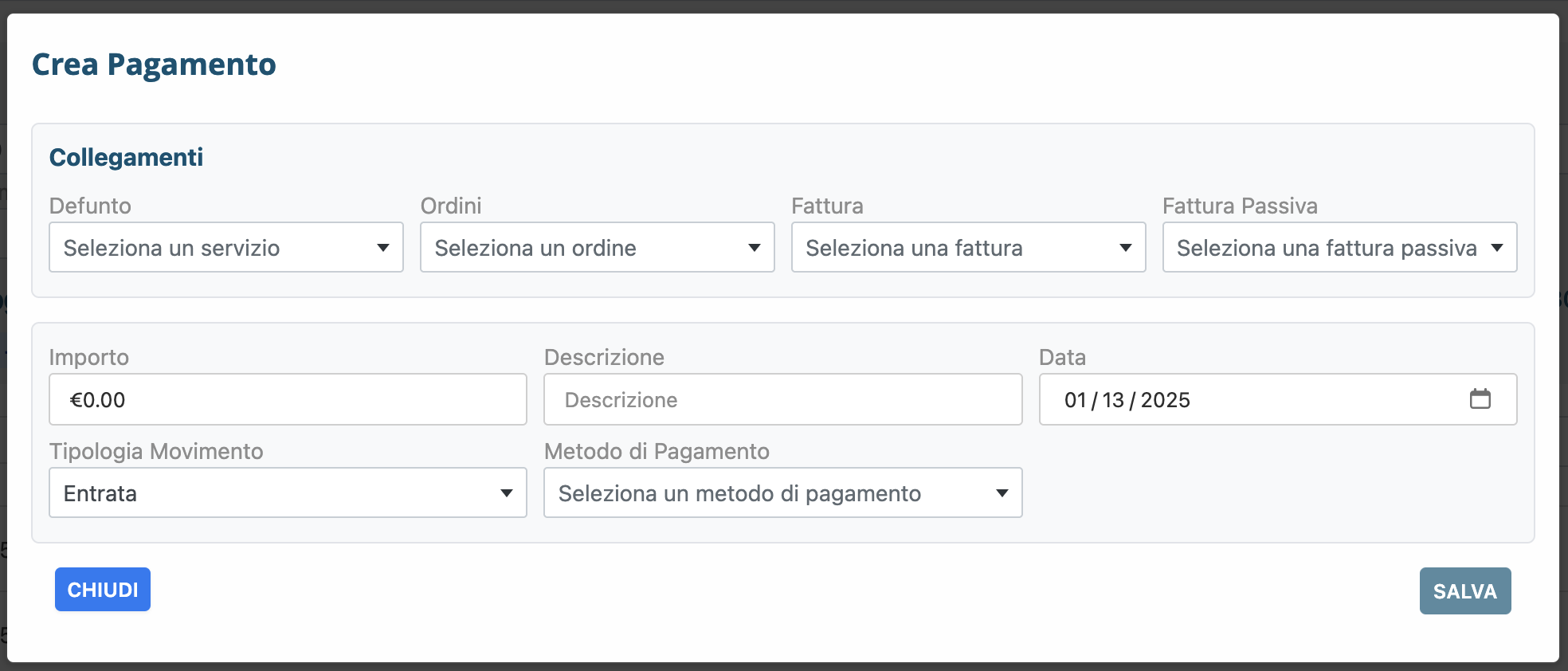Select the month segment '01' in the date

click(x=1076, y=400)
